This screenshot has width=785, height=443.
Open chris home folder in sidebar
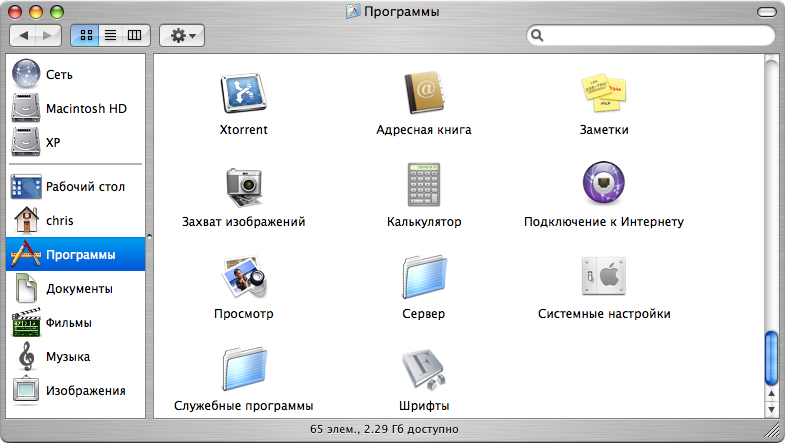point(76,220)
